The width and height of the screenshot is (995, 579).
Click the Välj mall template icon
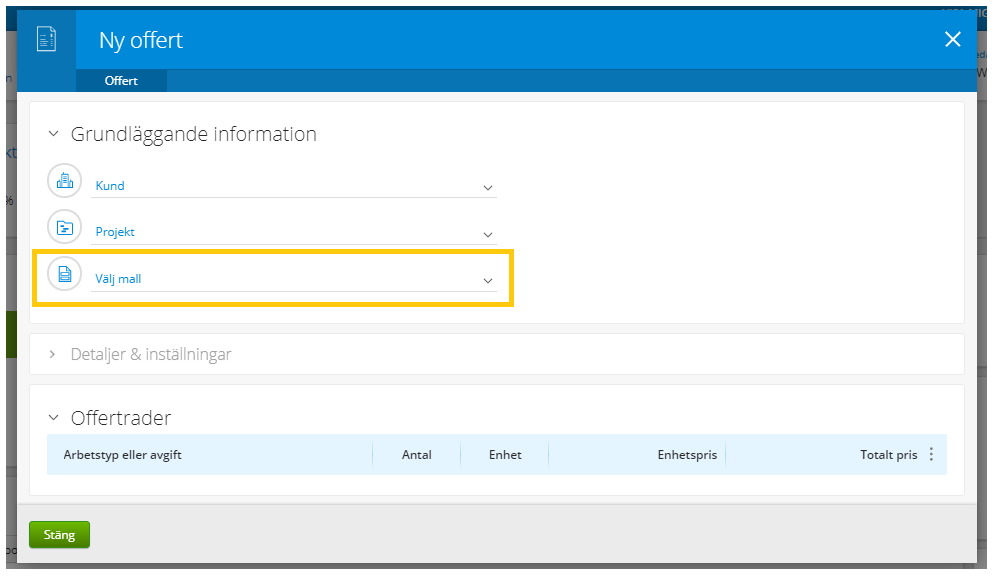[65, 274]
